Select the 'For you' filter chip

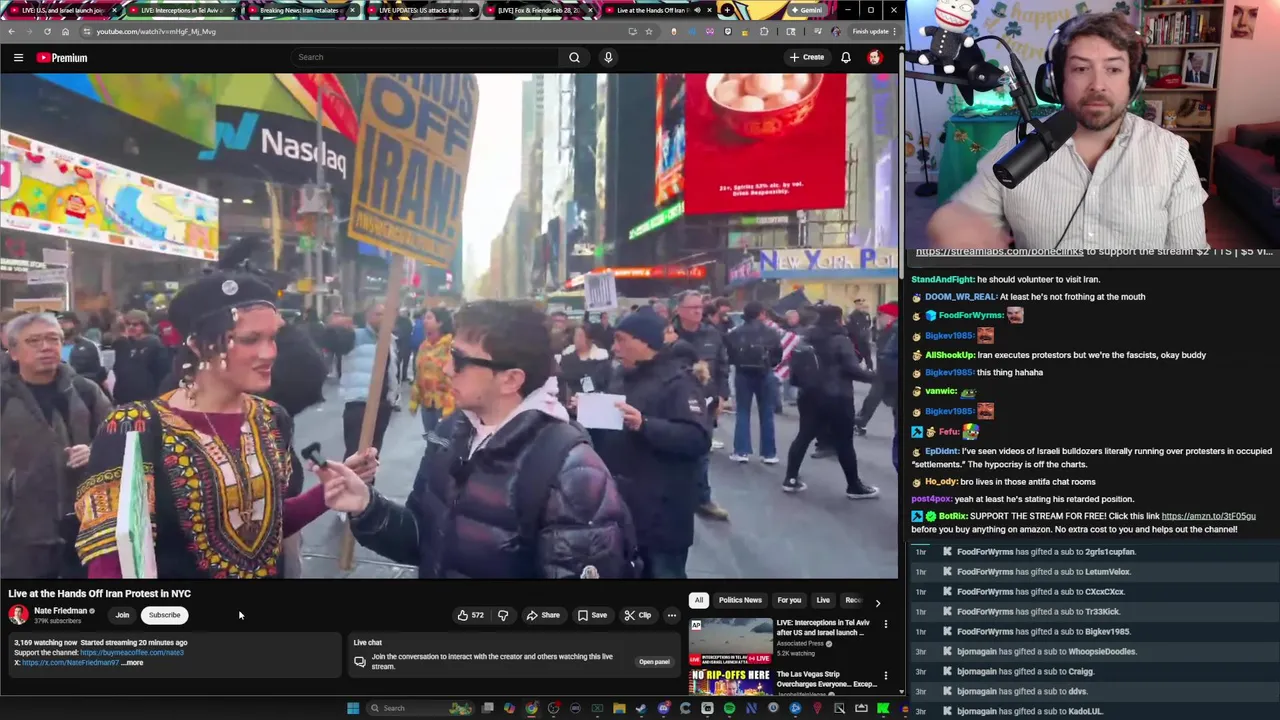coord(789,600)
